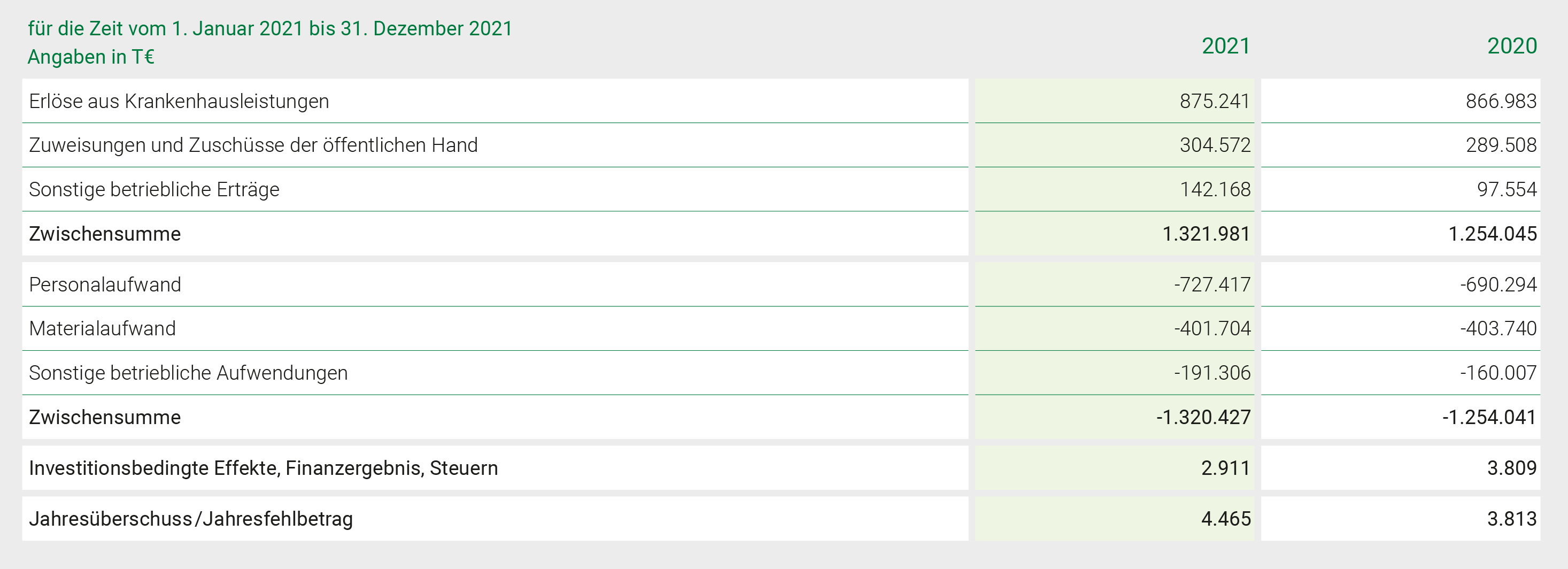Click the first Zwischensumme row label
This screenshot has width=1568, height=569.
click(x=105, y=234)
